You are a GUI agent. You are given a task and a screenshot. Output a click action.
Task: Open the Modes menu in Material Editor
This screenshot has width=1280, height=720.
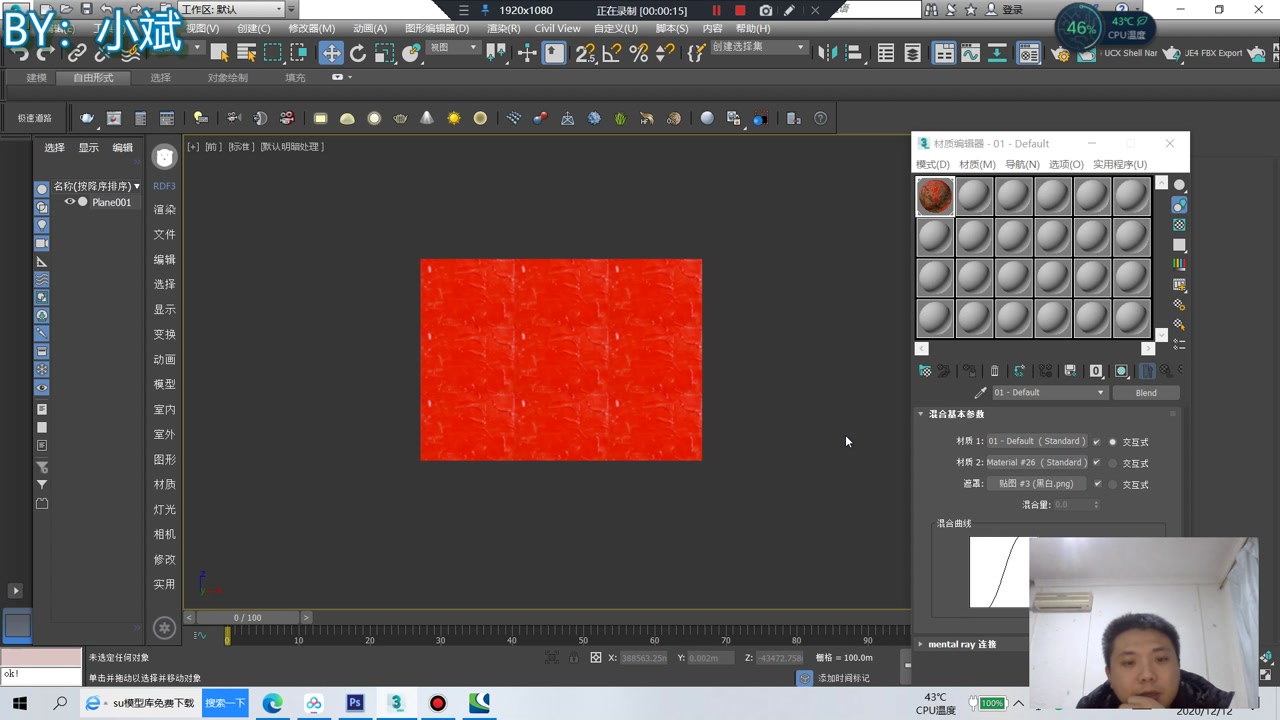(x=933, y=164)
